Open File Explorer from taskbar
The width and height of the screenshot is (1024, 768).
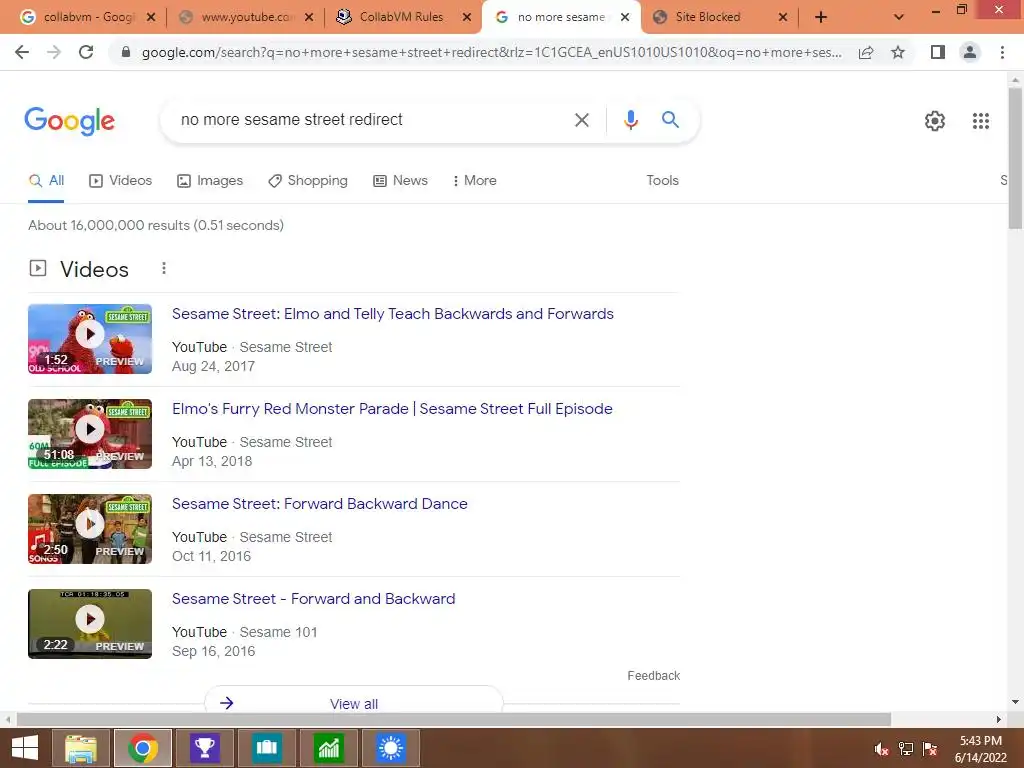point(80,748)
